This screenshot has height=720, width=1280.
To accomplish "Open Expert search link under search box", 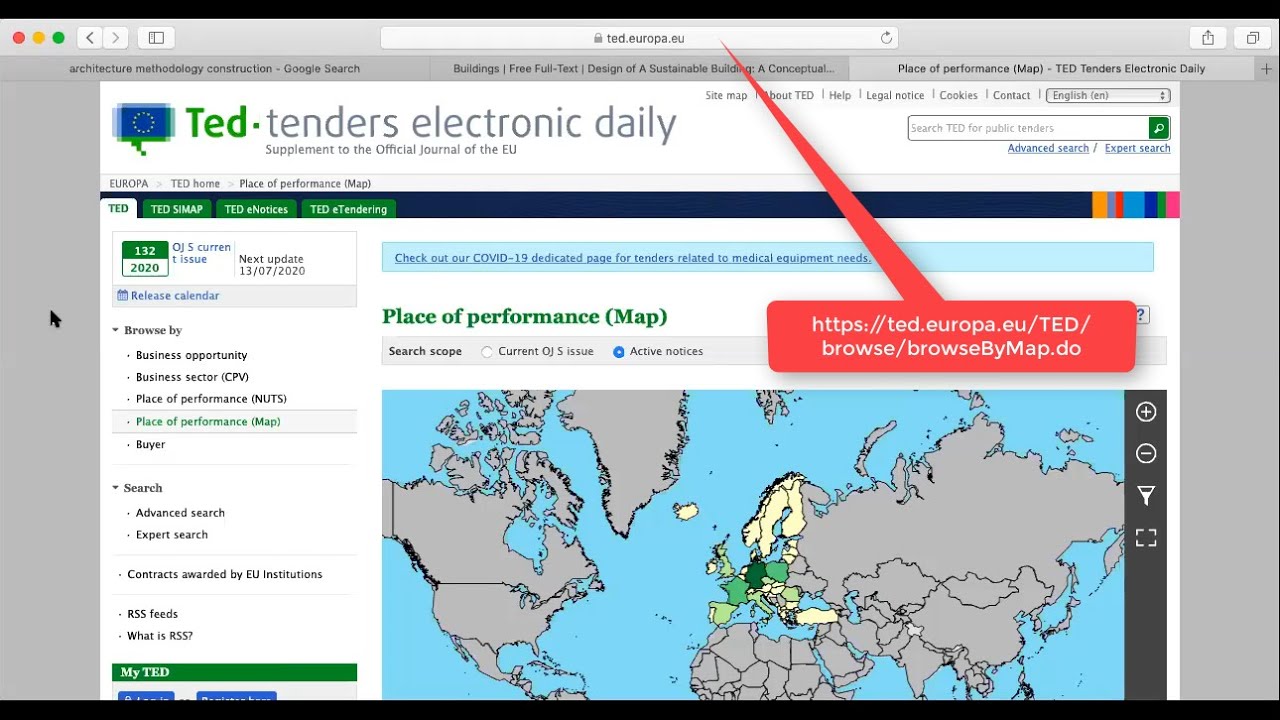I will [1137, 148].
